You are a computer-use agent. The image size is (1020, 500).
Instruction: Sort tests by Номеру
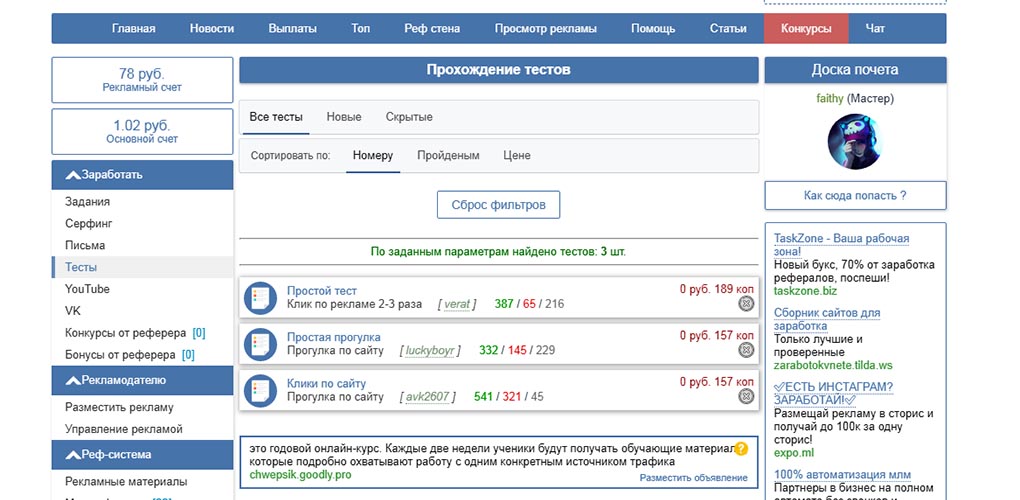[373, 155]
